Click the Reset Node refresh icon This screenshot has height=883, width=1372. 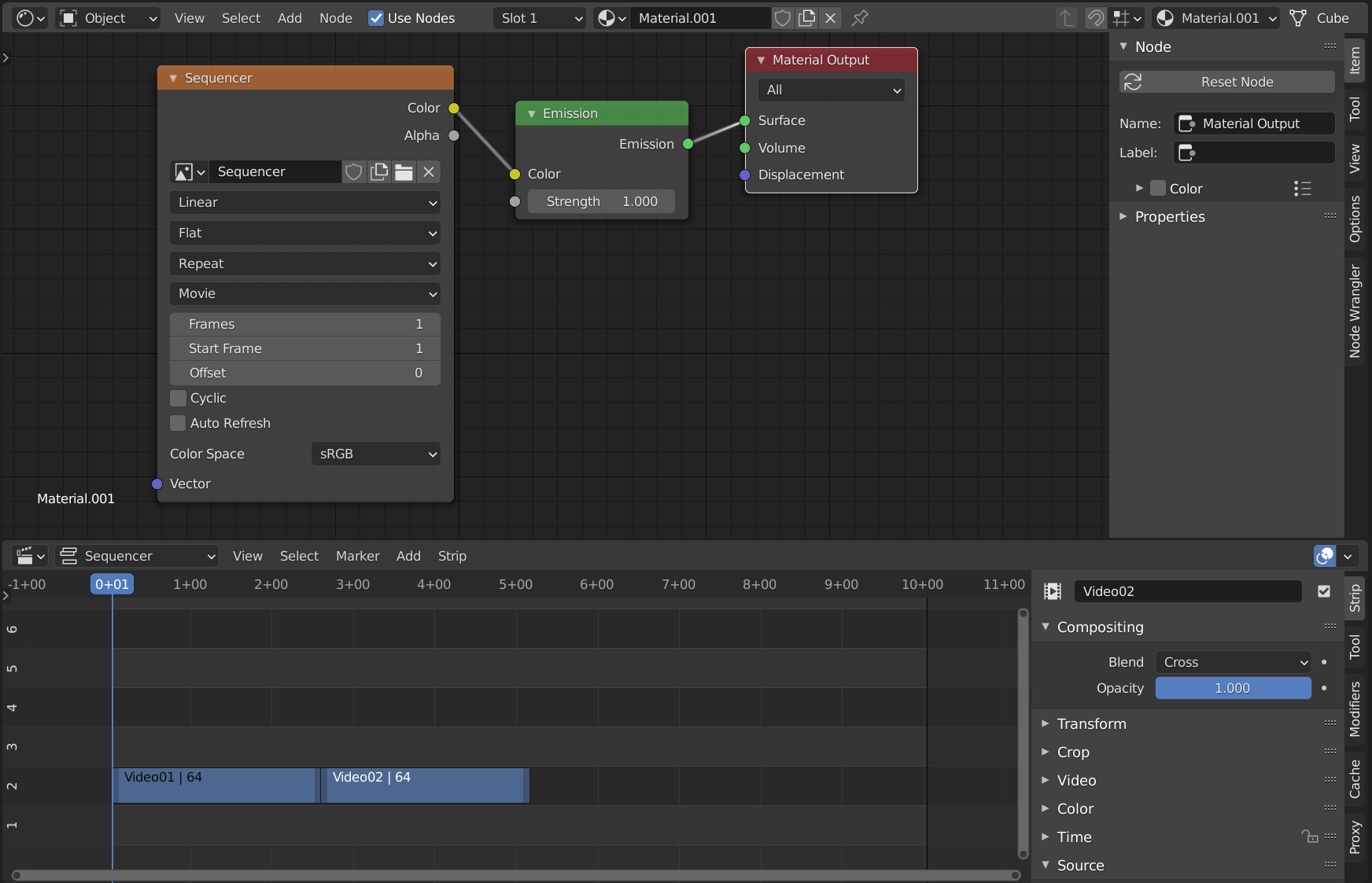tap(1133, 82)
